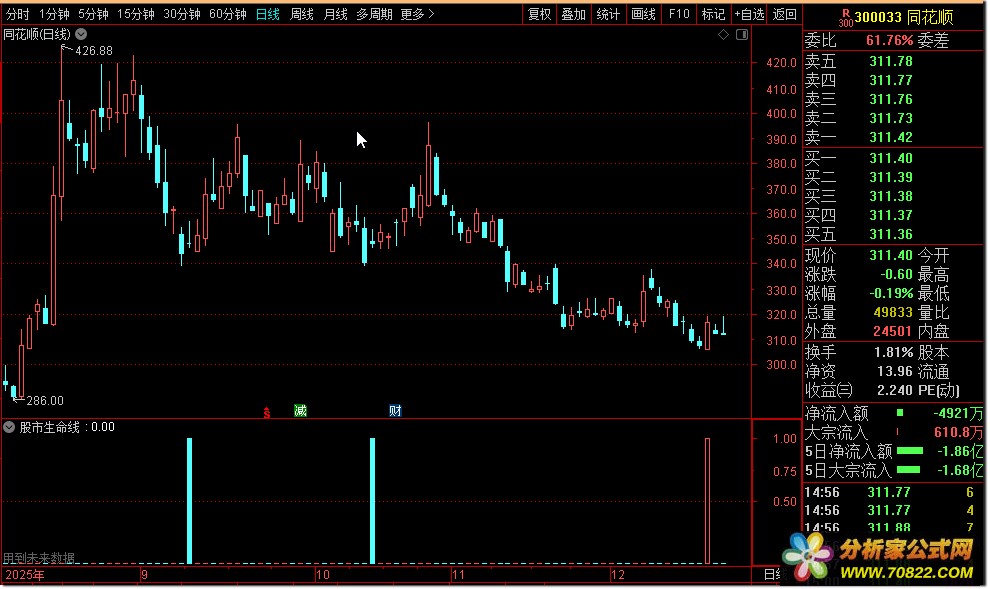
Task: Click the 现价 value 311.40
Action: coord(891,255)
